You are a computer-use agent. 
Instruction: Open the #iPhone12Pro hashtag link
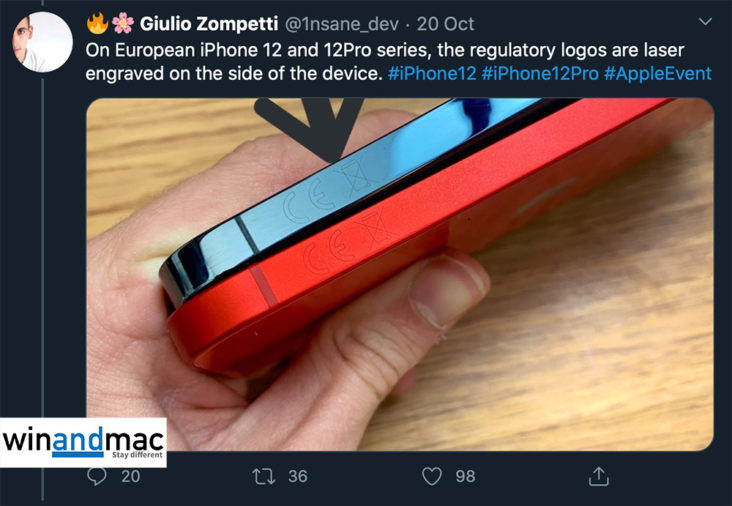point(540,74)
